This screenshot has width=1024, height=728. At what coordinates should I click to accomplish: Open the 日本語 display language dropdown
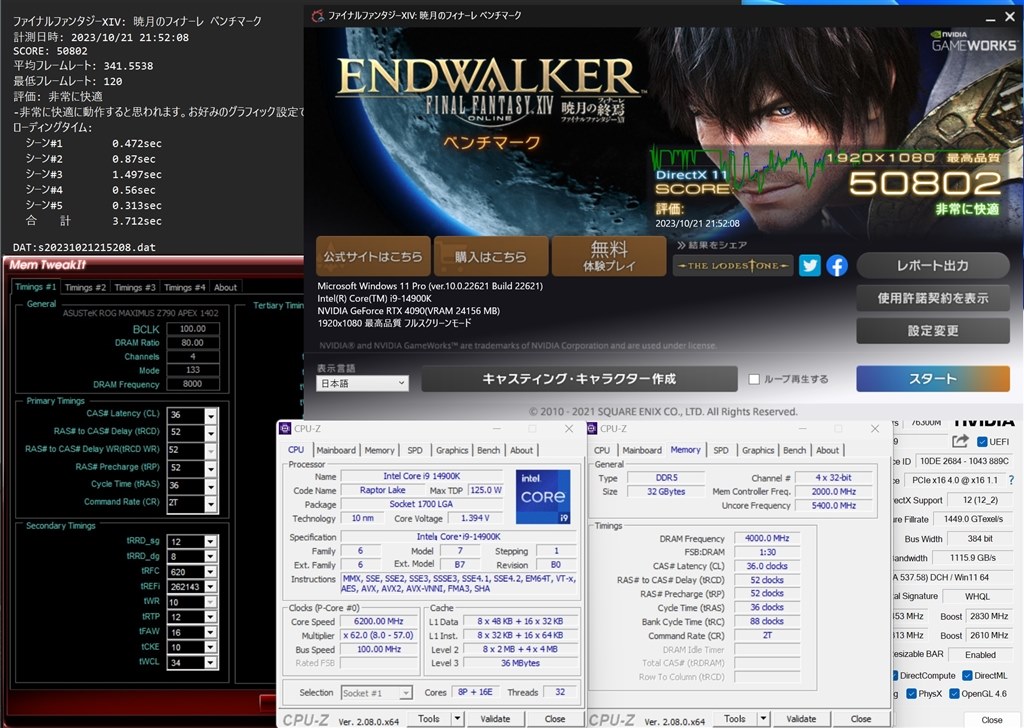(362, 383)
